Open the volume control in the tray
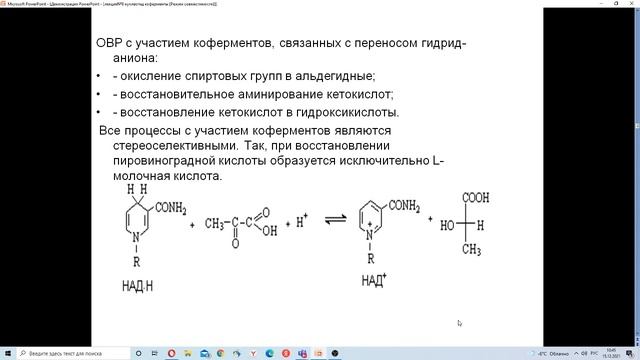This screenshot has width=640, height=360. click(584, 353)
